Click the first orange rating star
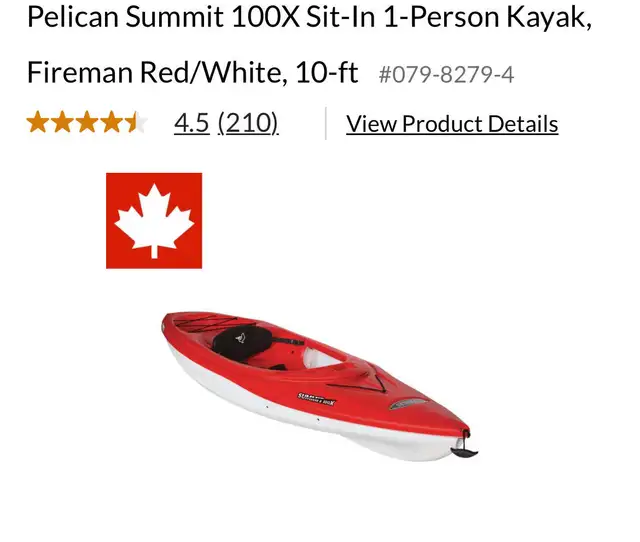The width and height of the screenshot is (640, 542). tap(38, 122)
